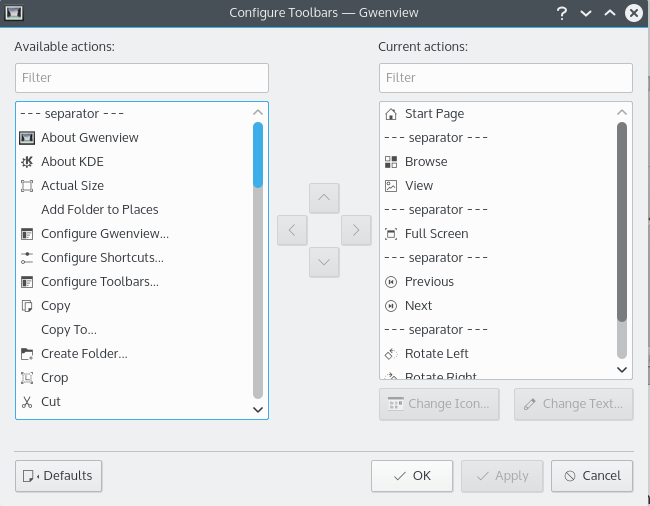Focus the current actions Filter field
The height and width of the screenshot is (506, 650).
coord(505,78)
